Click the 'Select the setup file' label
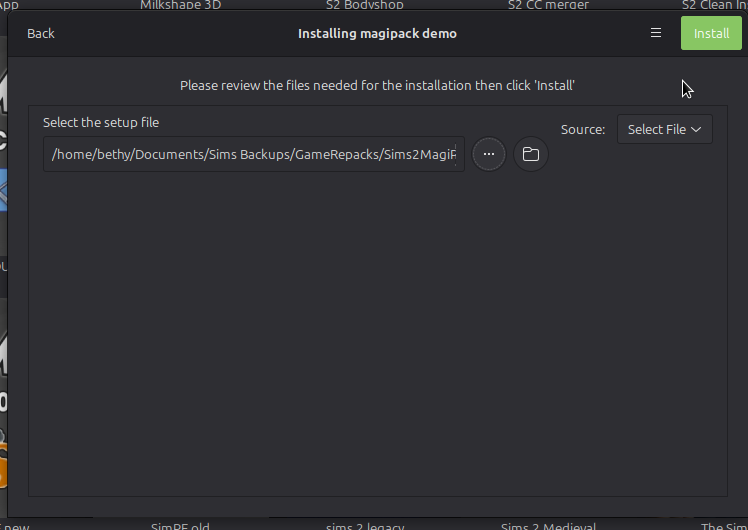 101,123
